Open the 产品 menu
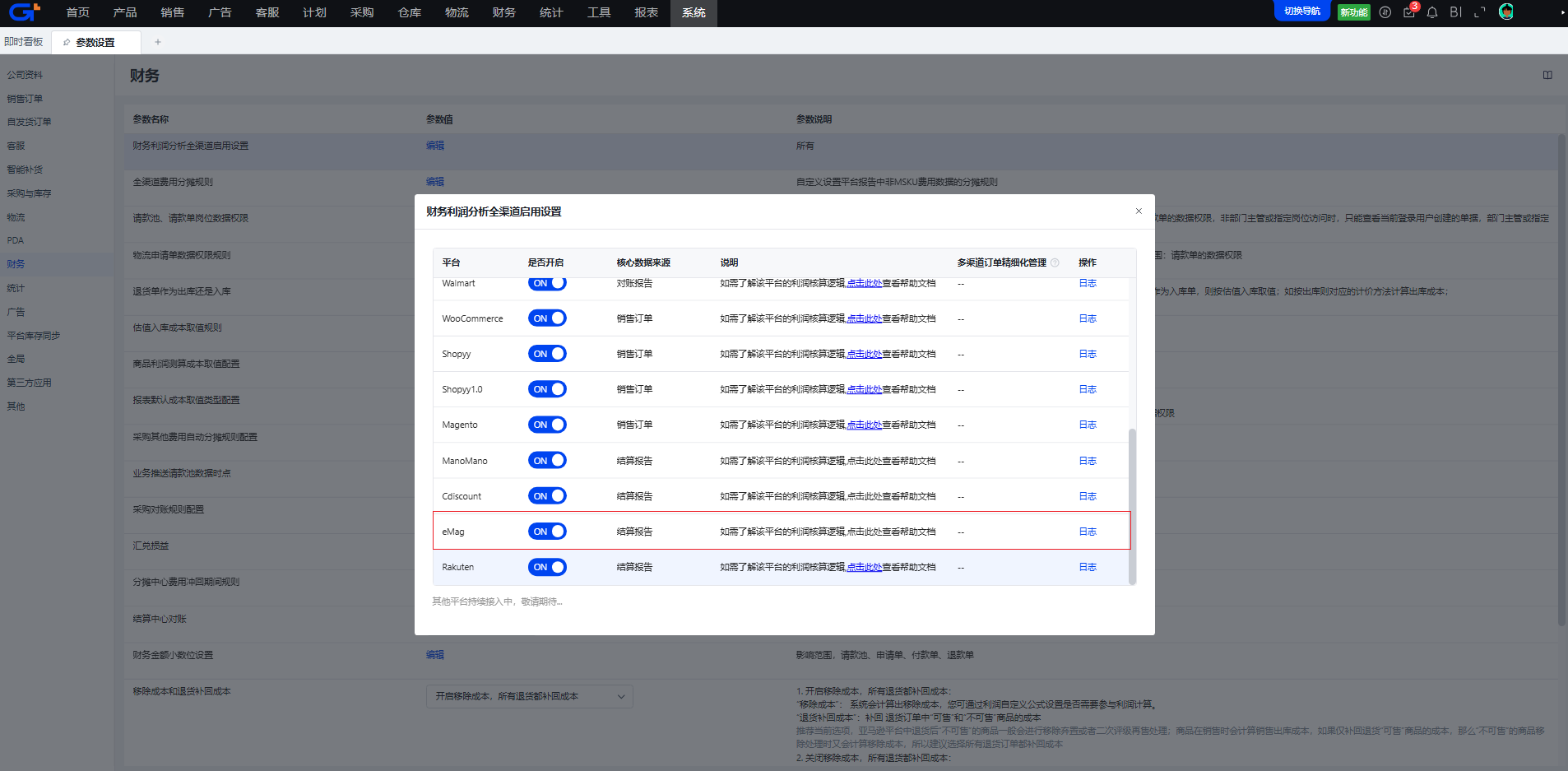The image size is (1568, 771). tap(125, 12)
